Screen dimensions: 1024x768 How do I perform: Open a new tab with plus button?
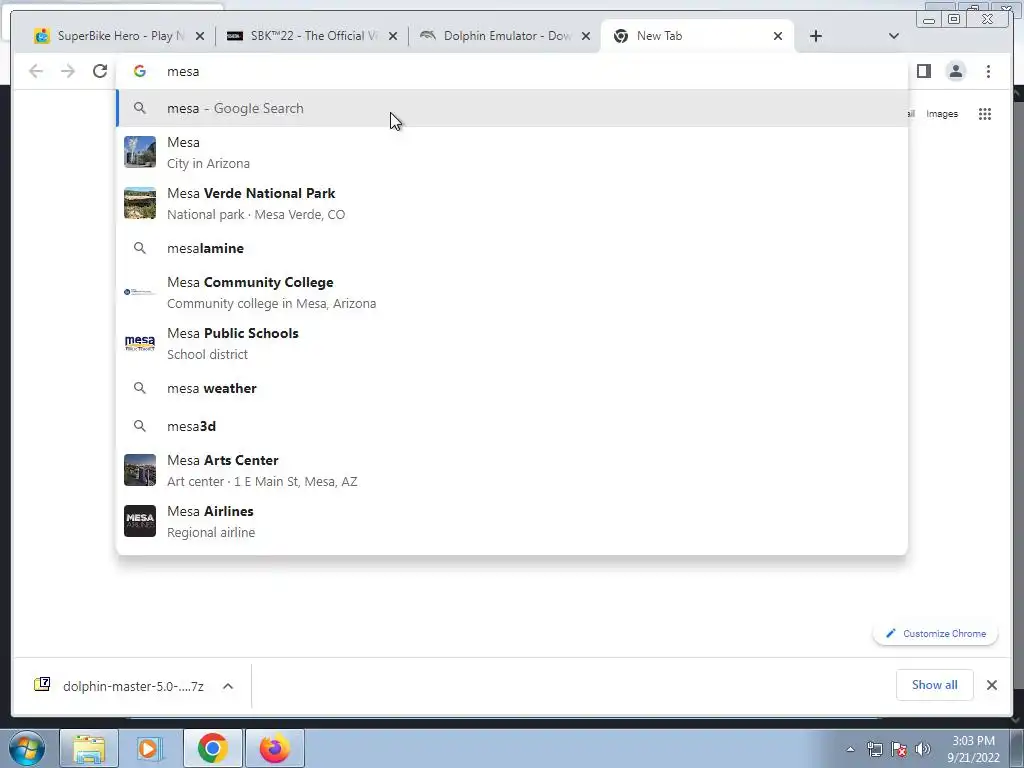816,36
